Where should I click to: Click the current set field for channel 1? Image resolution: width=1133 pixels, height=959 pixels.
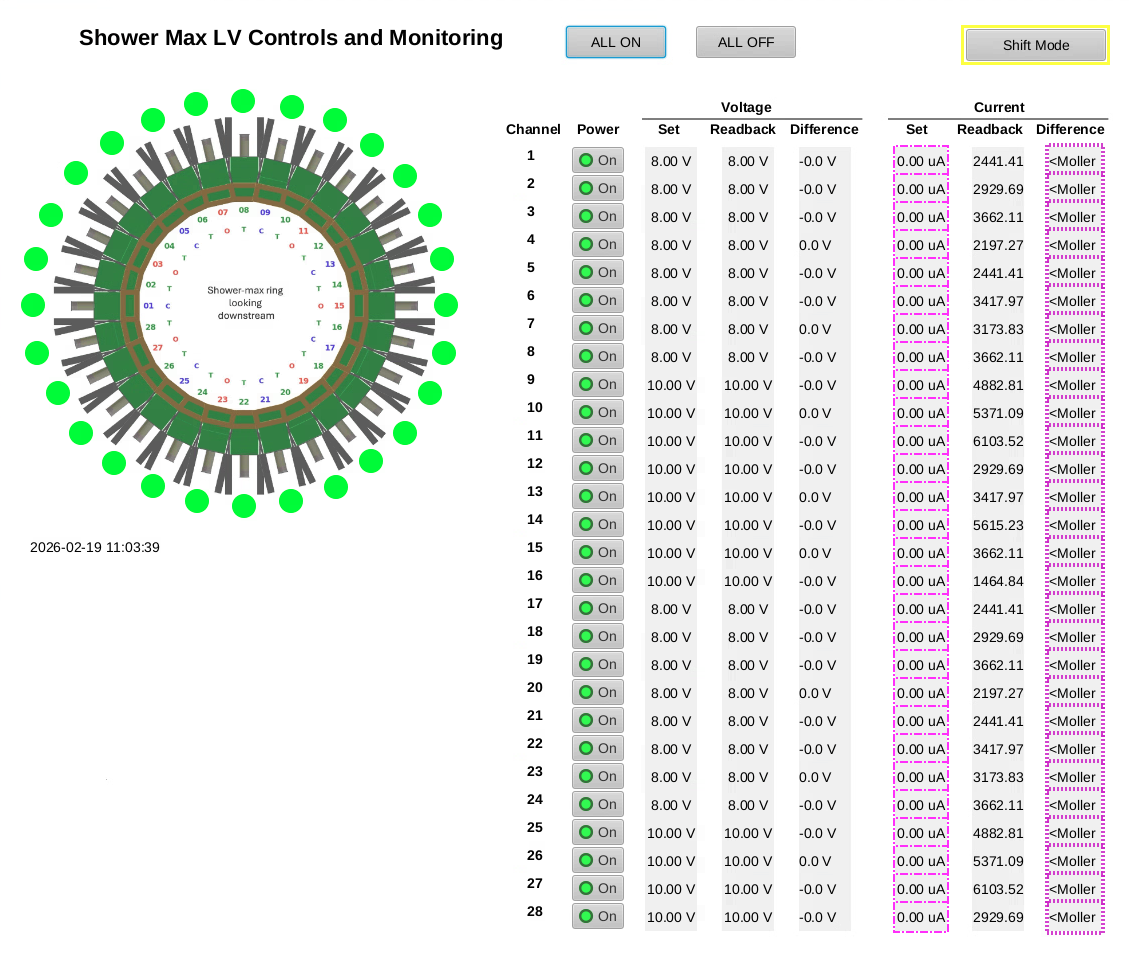coord(920,161)
